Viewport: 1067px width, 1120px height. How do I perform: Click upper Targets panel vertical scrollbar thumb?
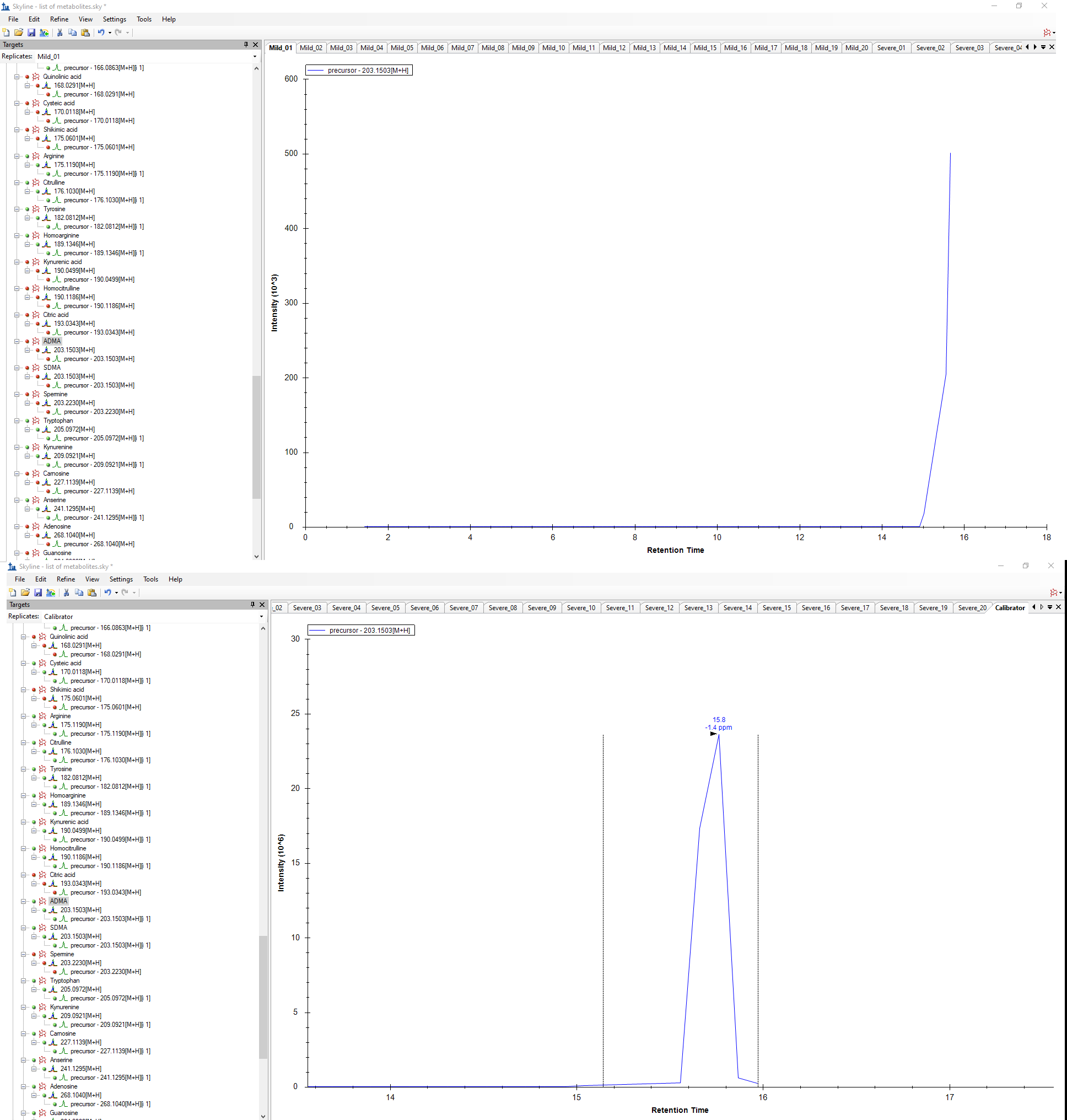(256, 437)
